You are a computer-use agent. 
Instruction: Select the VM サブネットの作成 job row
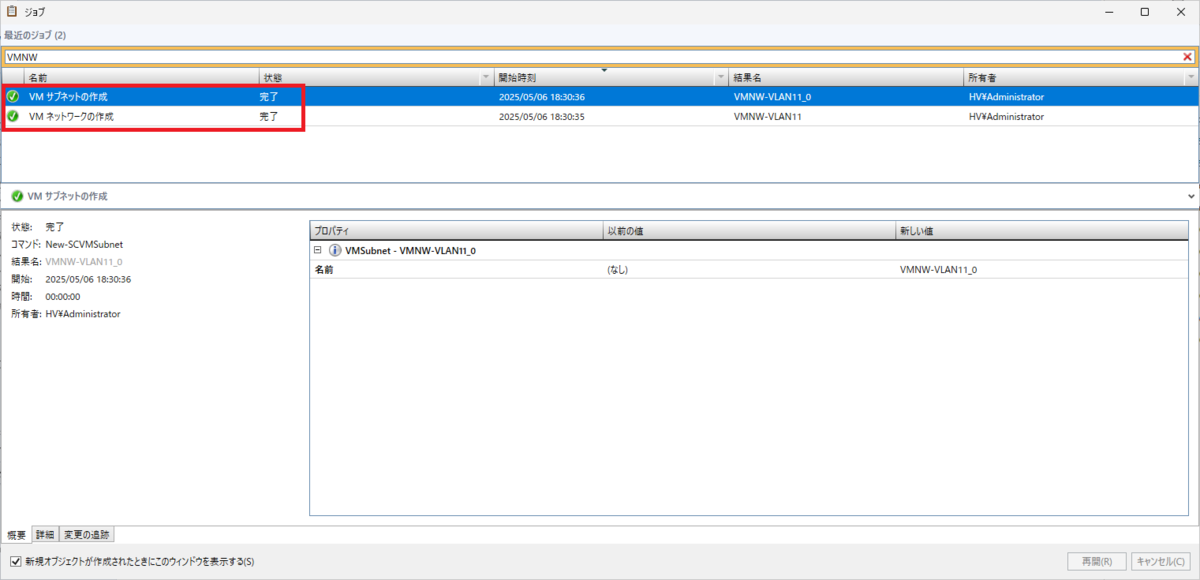[600, 97]
